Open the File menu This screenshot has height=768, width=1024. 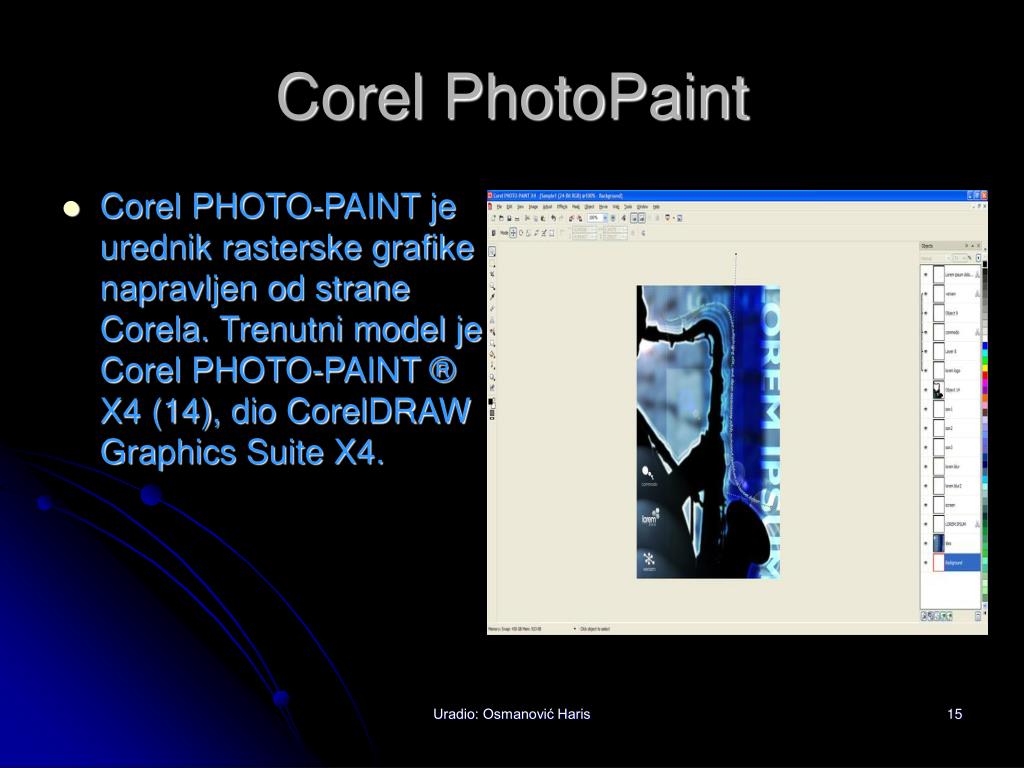(499, 206)
